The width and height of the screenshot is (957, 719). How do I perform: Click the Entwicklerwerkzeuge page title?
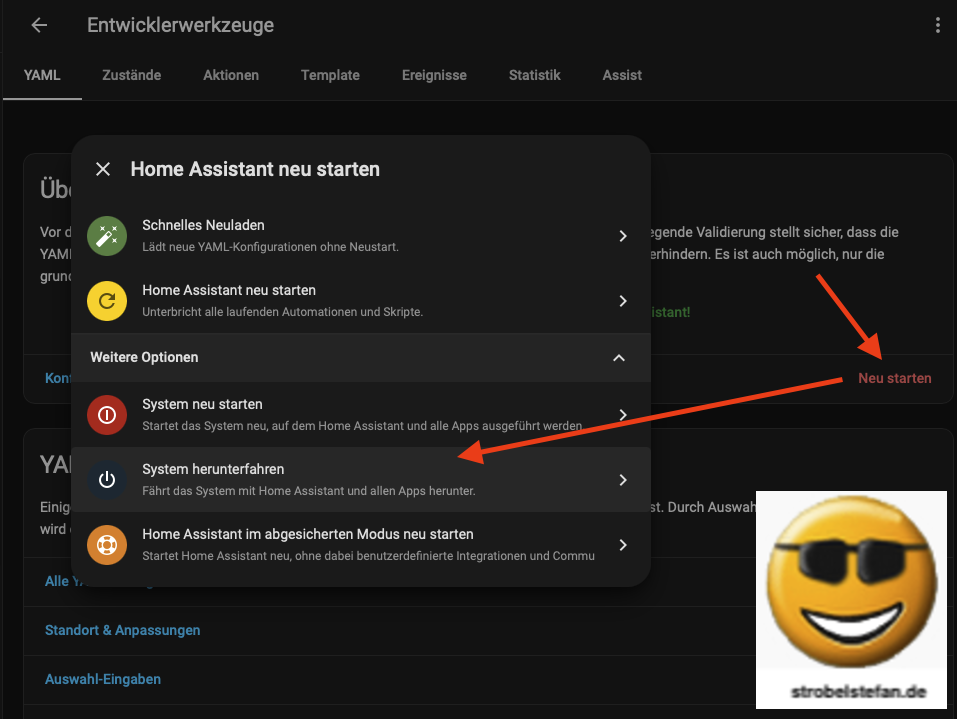[181, 25]
